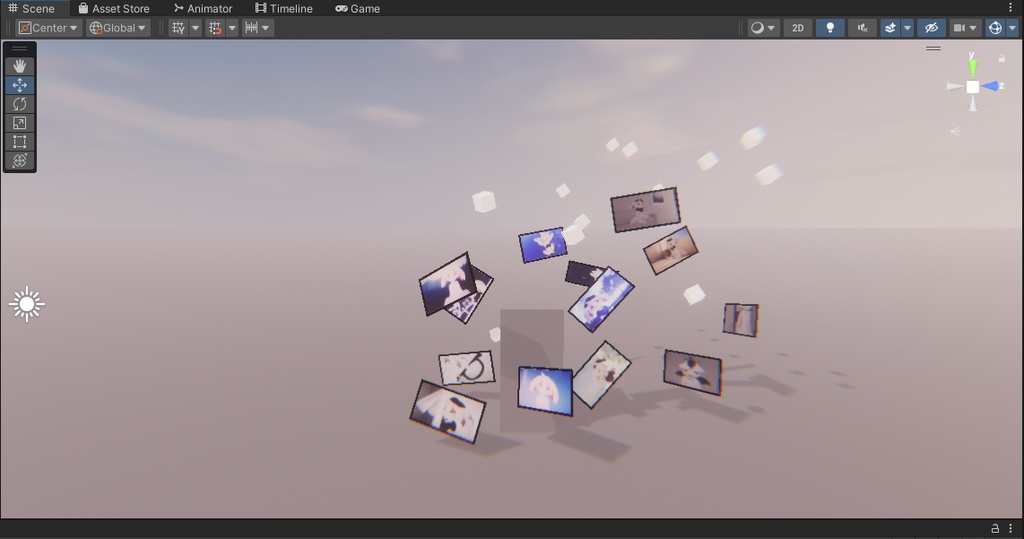Grab the tools overlay drag handle

(x=20, y=48)
